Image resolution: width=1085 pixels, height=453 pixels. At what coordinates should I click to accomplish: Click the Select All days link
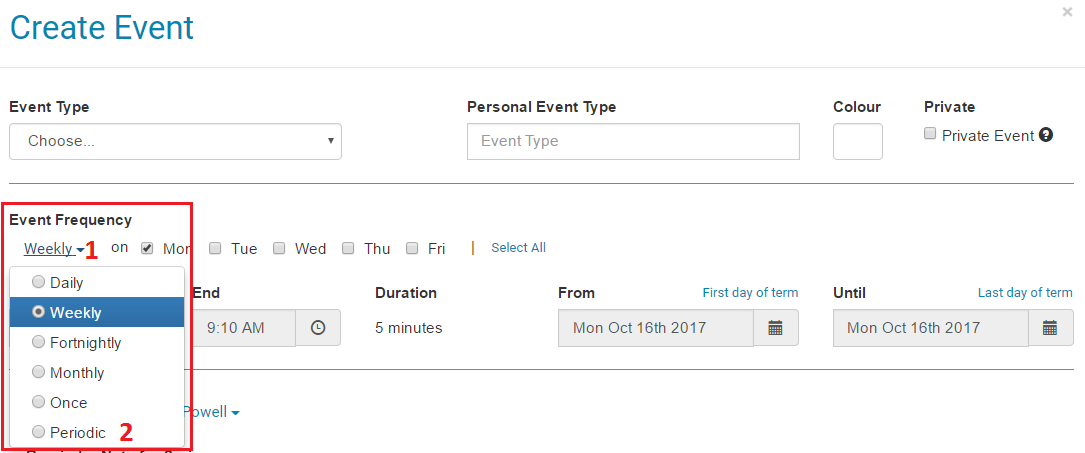pos(518,248)
